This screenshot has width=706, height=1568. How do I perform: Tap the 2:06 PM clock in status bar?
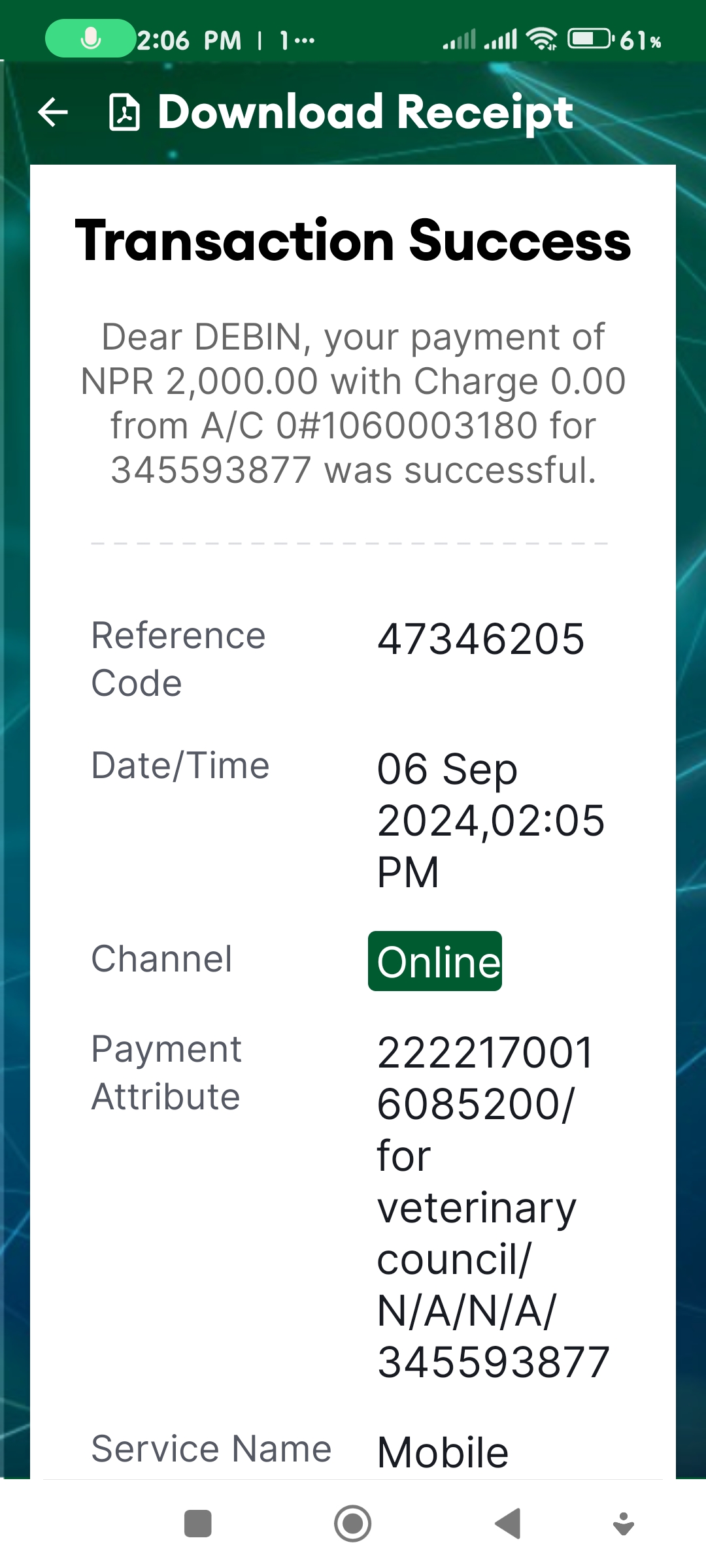[189, 41]
